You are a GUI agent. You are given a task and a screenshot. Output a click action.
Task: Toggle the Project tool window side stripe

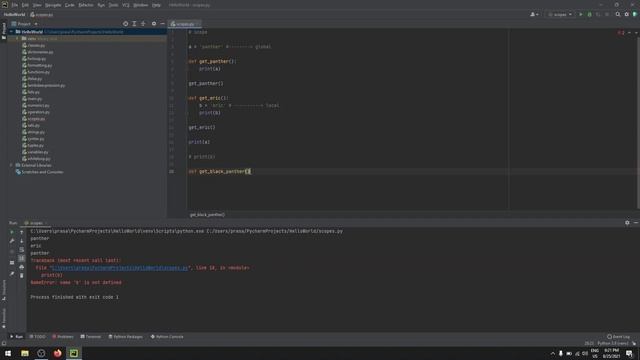[4, 31]
